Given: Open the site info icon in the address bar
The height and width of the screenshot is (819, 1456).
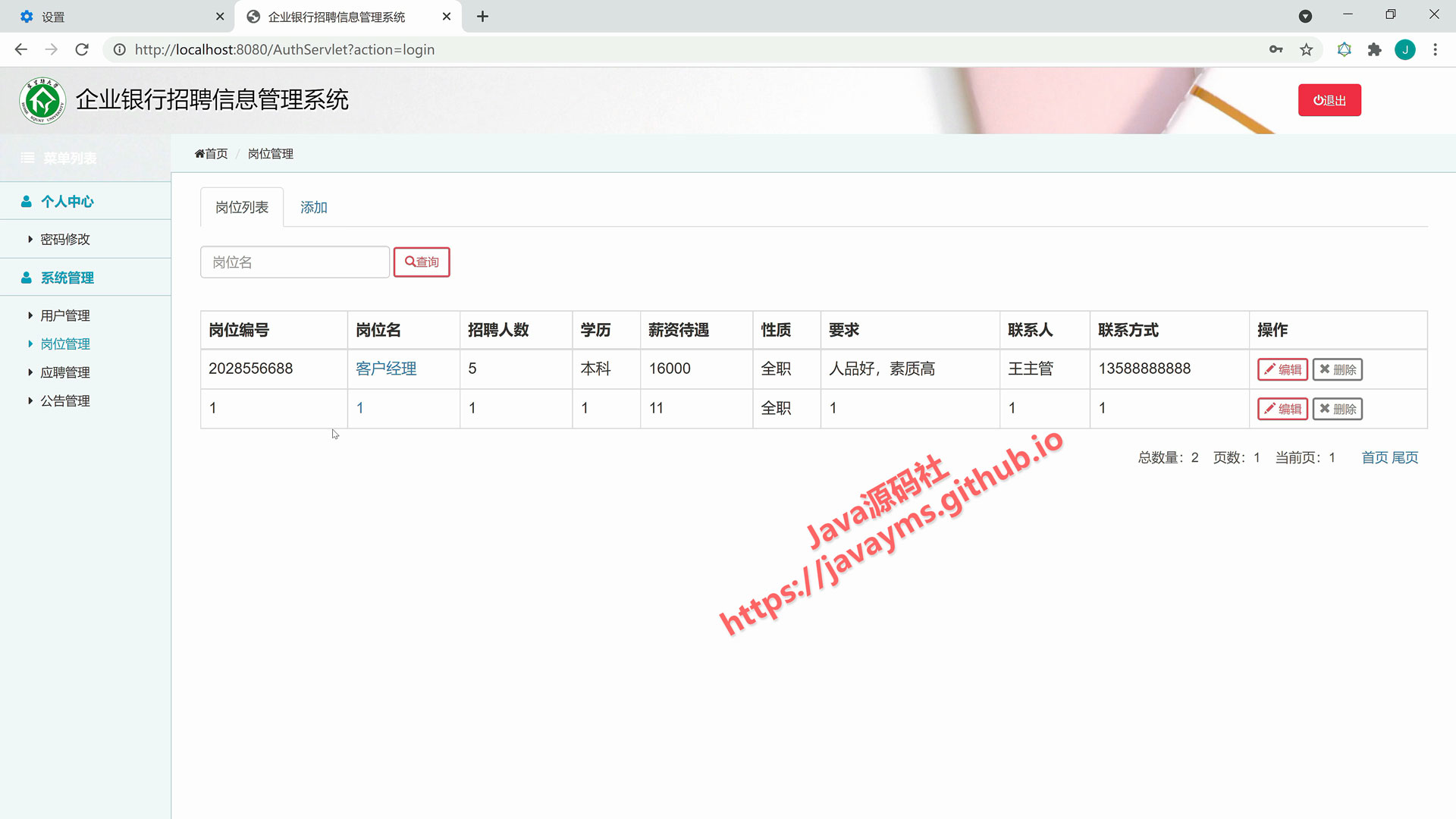Looking at the screenshot, I should pyautogui.click(x=120, y=49).
